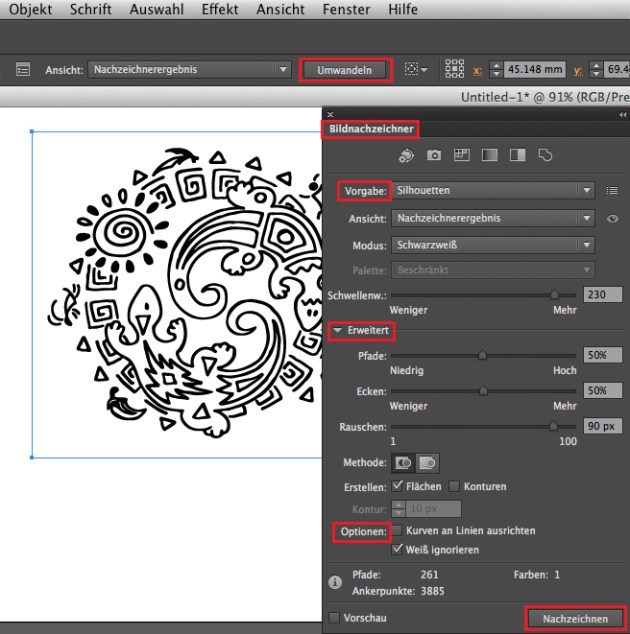Choose the Low Color preset icon

point(462,155)
